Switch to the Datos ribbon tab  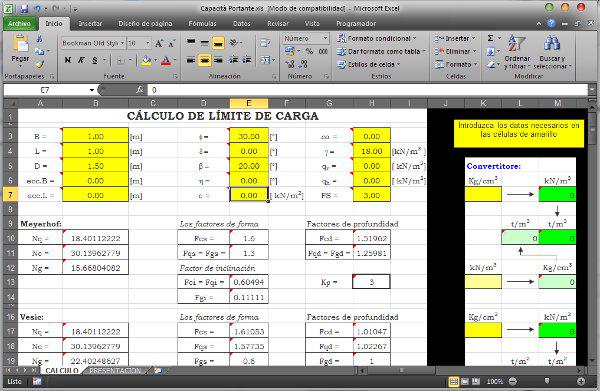point(242,23)
